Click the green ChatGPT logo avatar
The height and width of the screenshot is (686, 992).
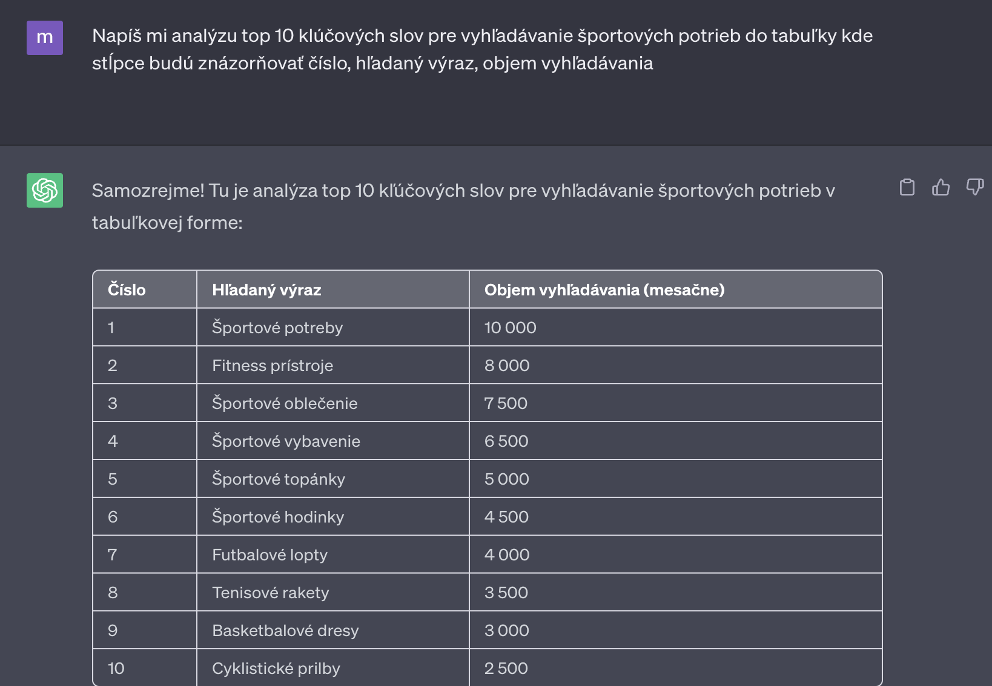coord(45,190)
